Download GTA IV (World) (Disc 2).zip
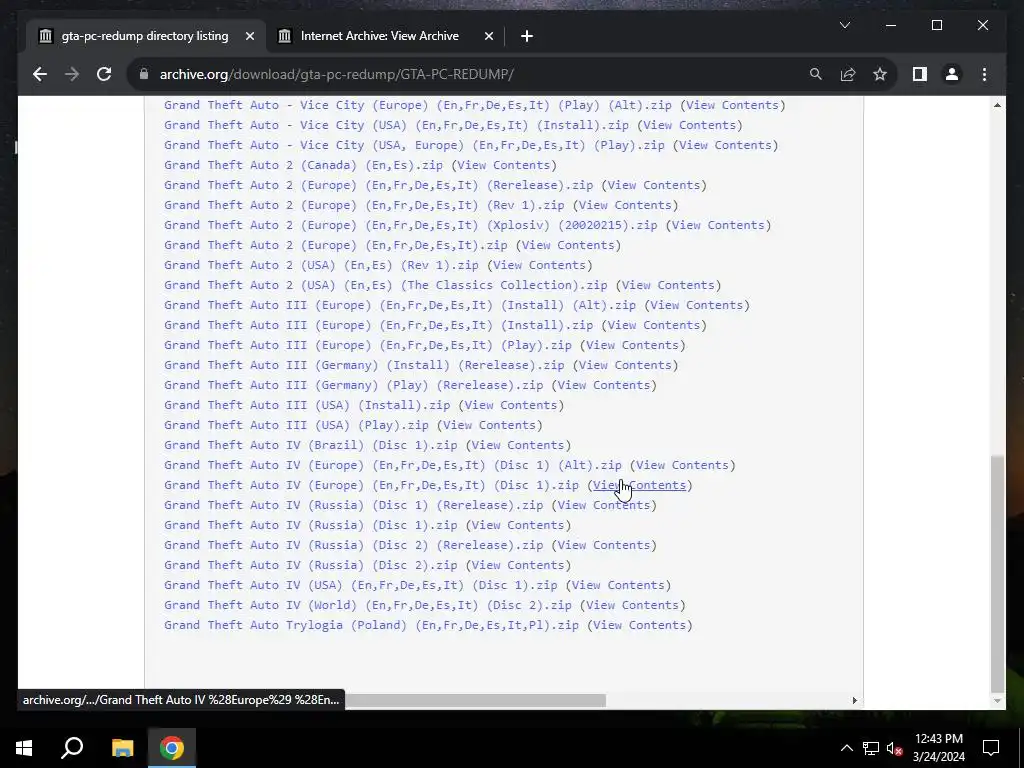 368,605
